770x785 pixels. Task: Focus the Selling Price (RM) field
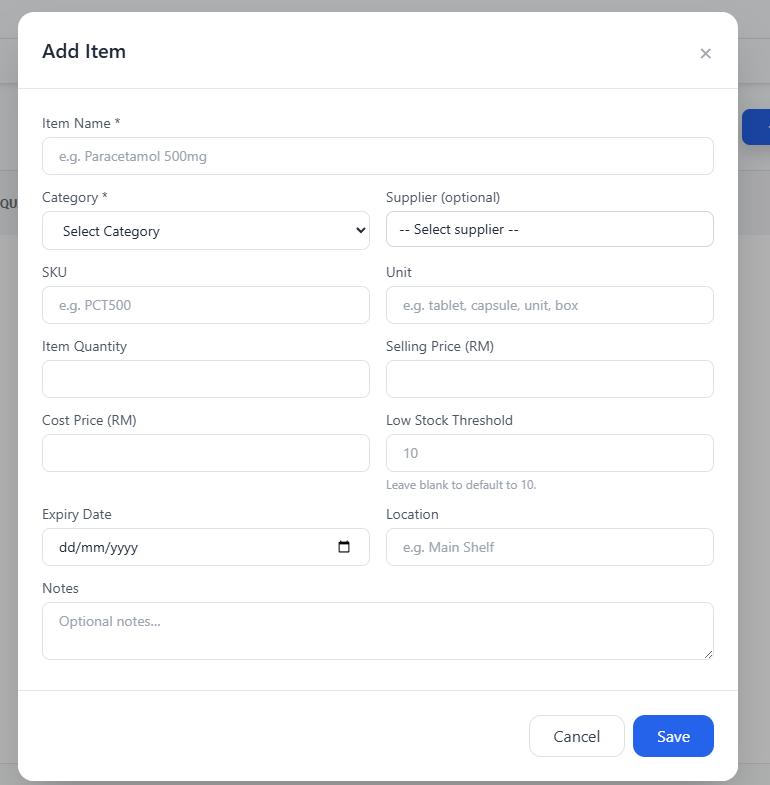tap(549, 379)
